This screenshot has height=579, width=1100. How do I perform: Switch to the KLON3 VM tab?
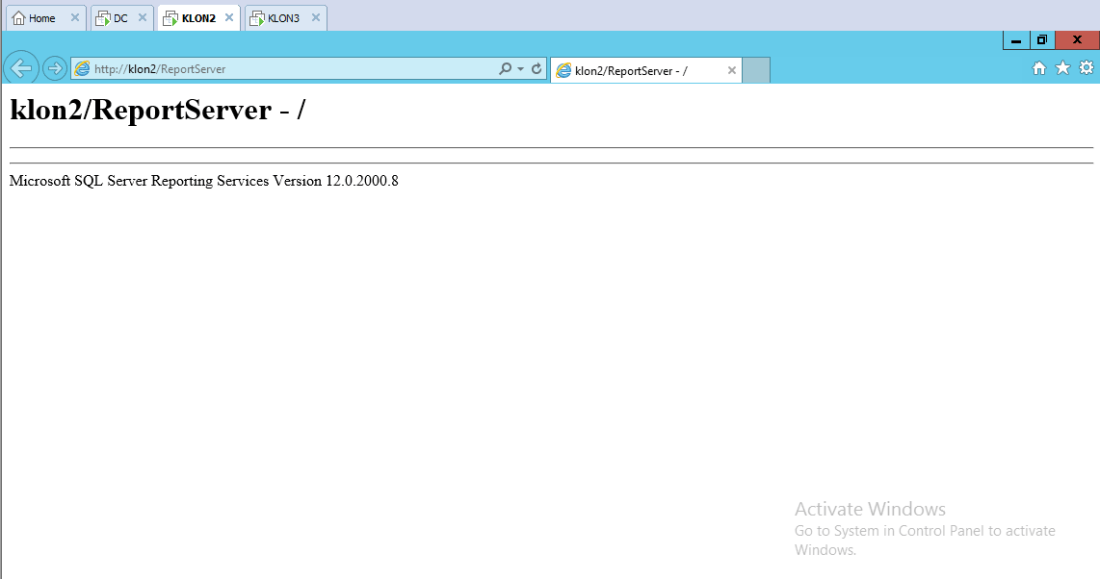click(283, 18)
